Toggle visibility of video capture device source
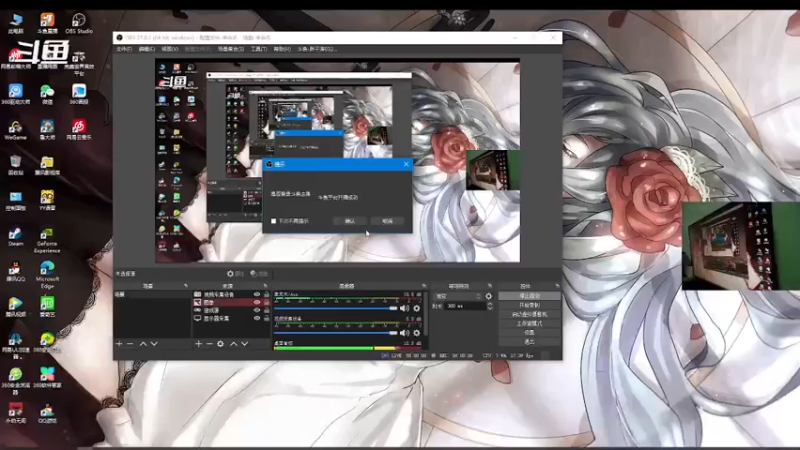Image resolution: width=800 pixels, height=450 pixels. (257, 294)
